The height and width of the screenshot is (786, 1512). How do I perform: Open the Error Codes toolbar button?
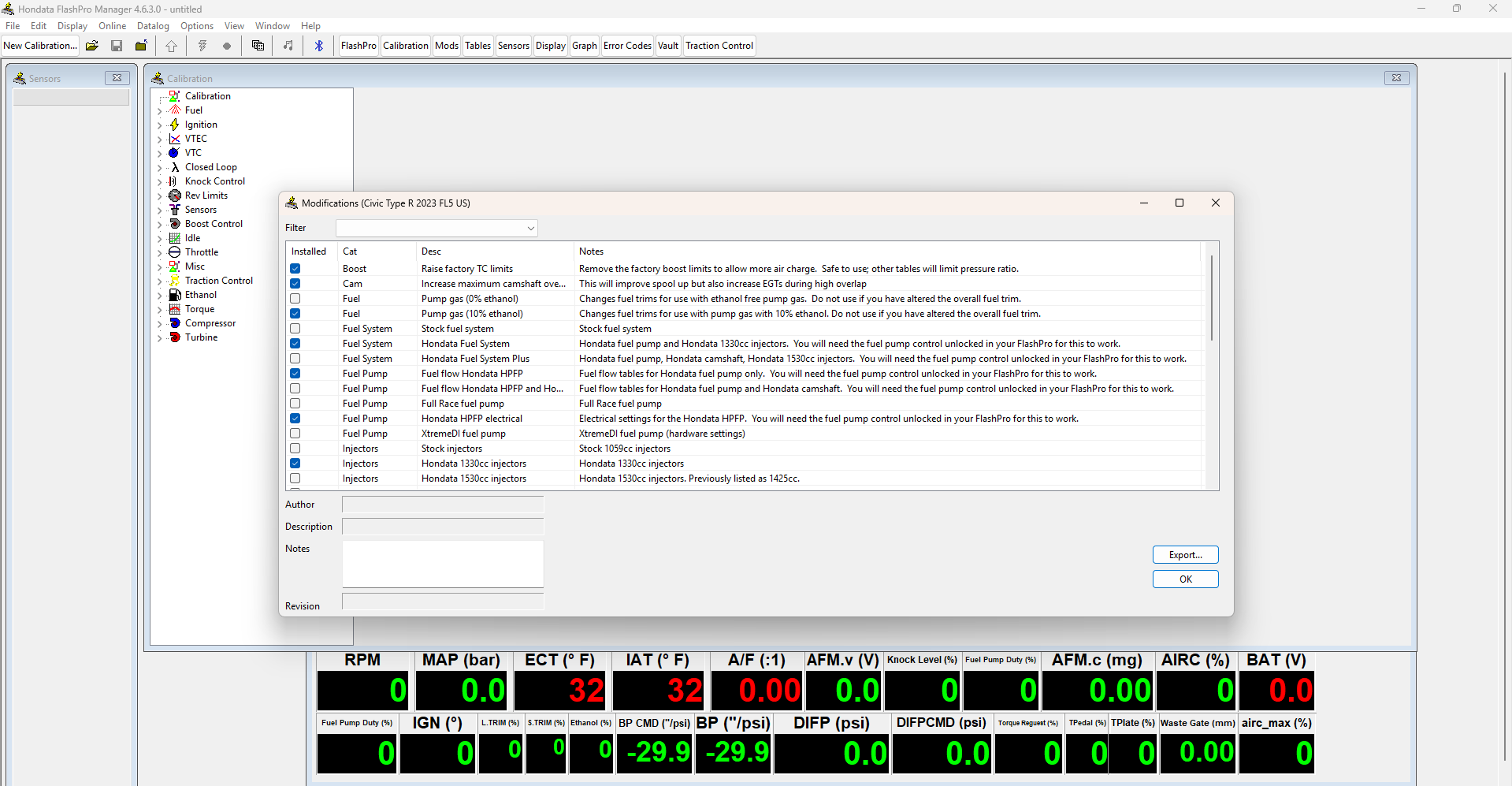pyautogui.click(x=627, y=46)
